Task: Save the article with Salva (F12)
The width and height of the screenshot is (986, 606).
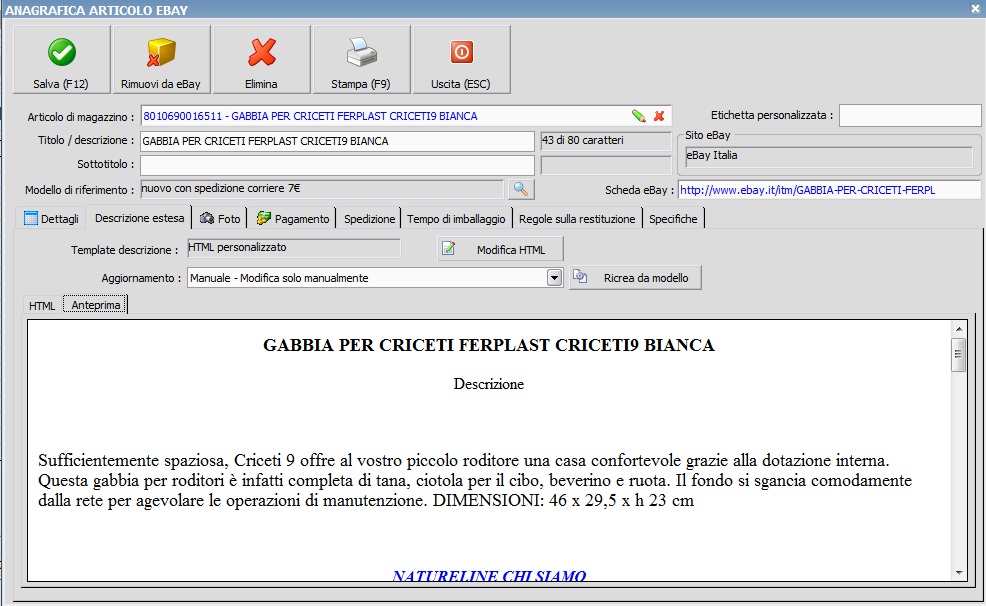Action: [62, 60]
